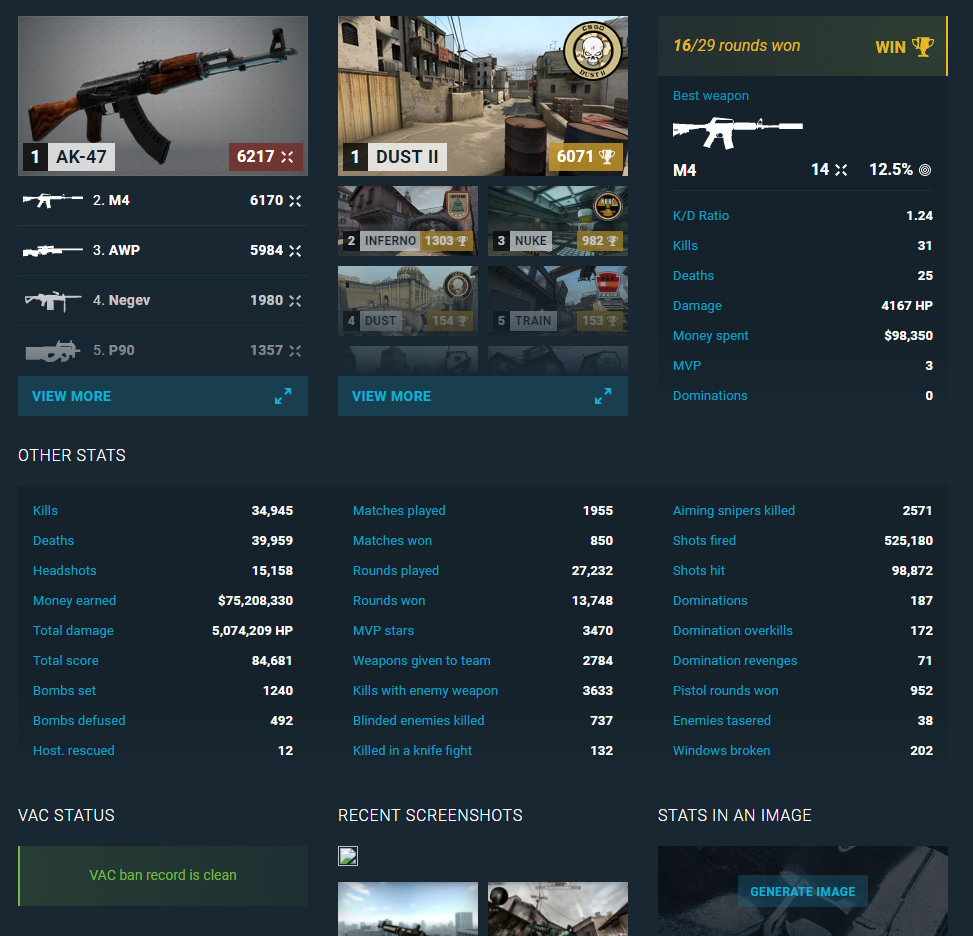Click the M4 rifle icon in weapons list

[52, 200]
